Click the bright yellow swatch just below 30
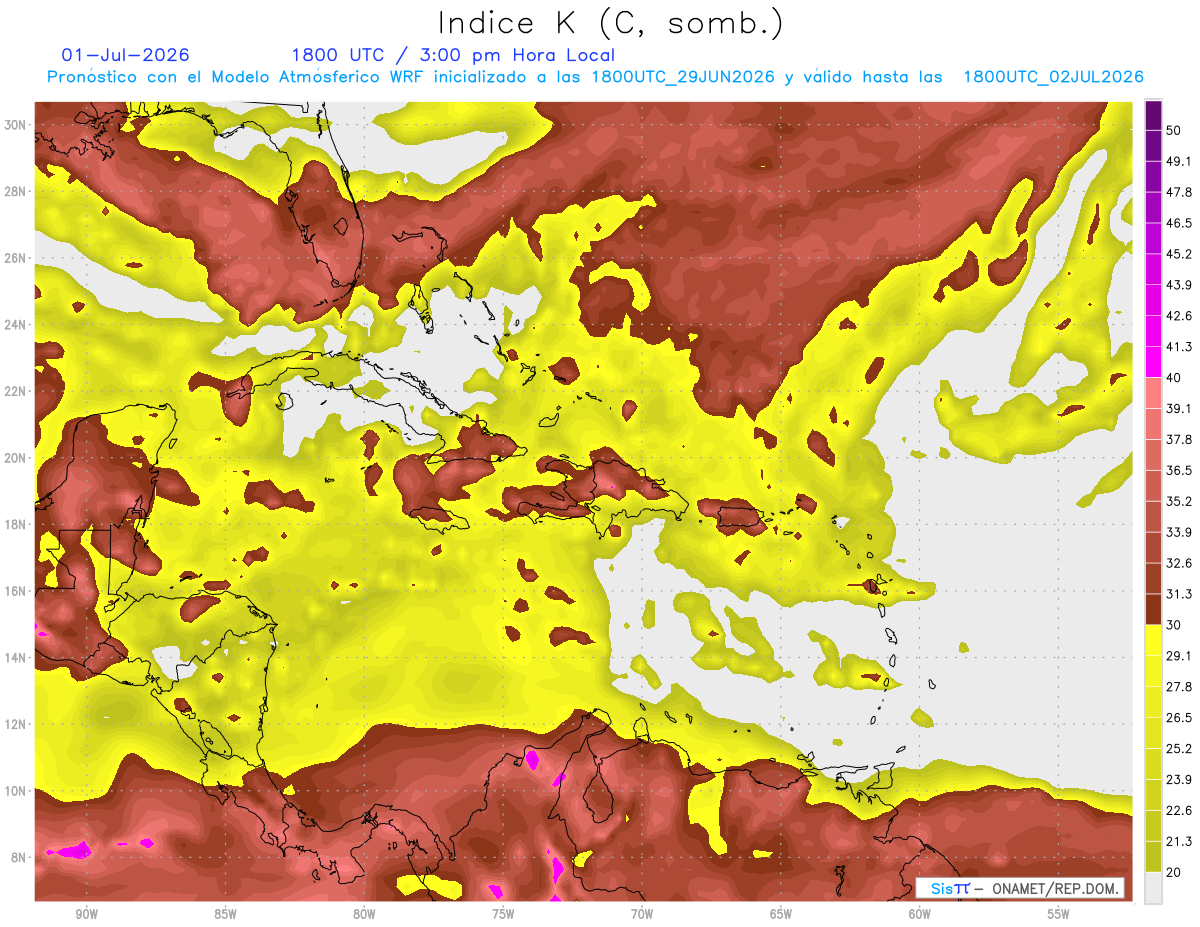Screen dimensions: 1200x927 point(1154,640)
